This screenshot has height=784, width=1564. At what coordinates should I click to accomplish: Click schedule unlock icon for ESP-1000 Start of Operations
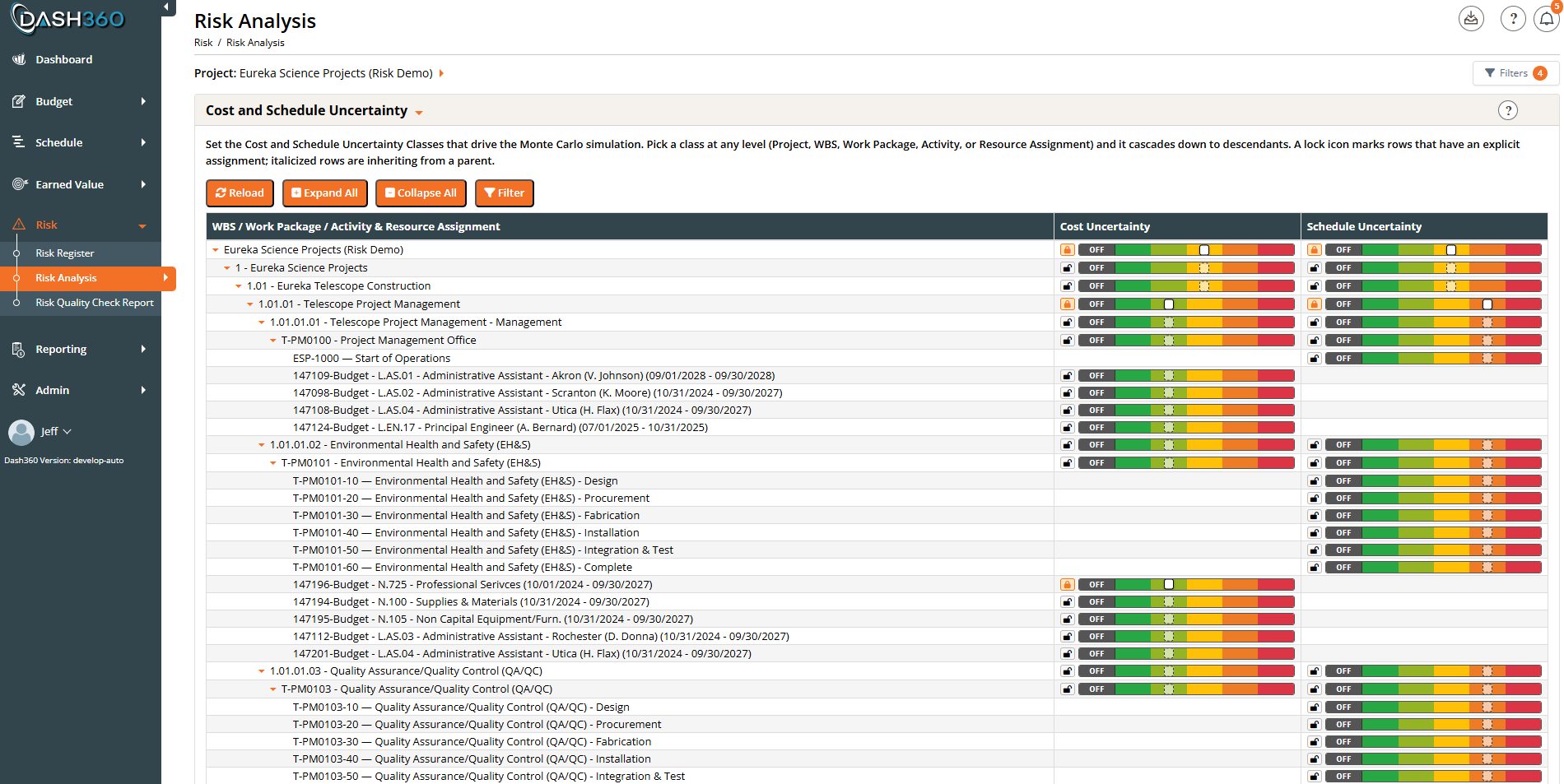tap(1315, 358)
